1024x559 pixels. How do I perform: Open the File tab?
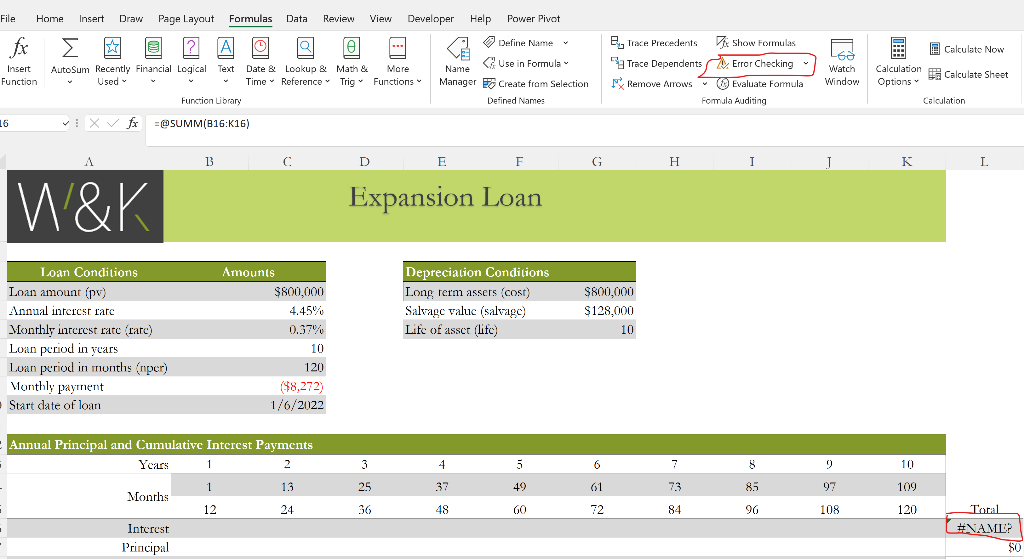pyautogui.click(x=8, y=18)
